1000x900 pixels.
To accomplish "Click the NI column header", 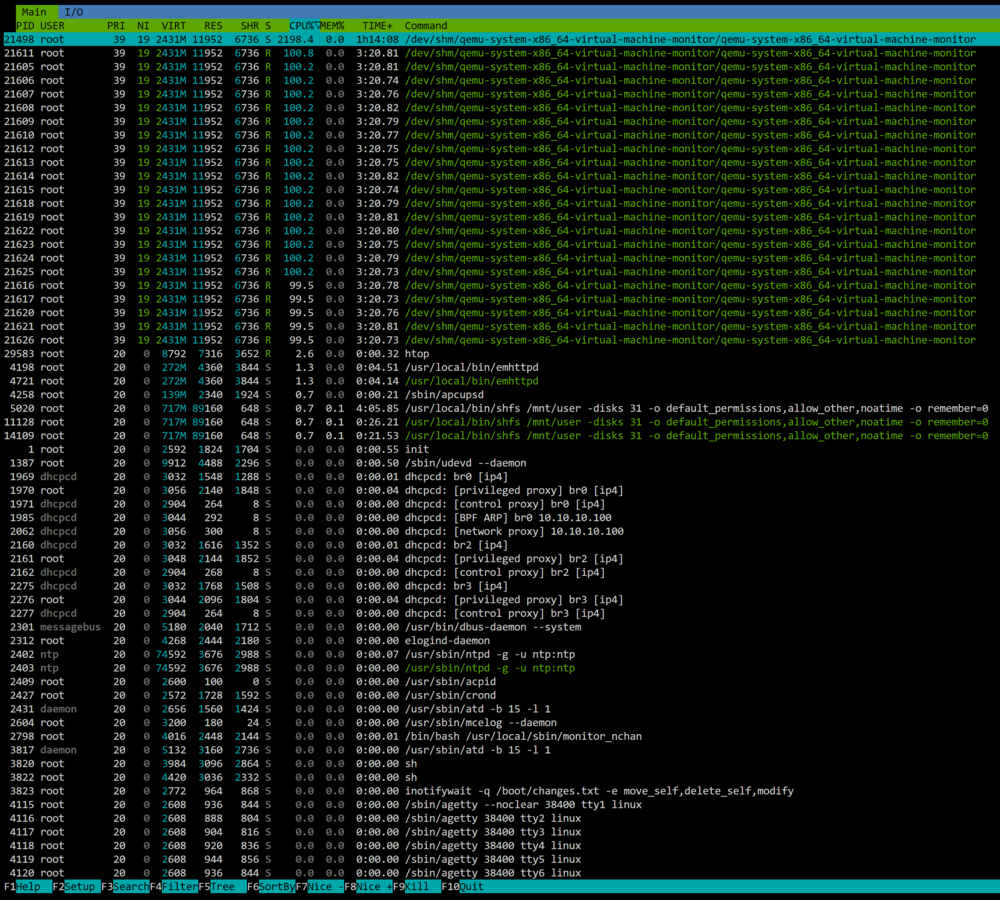I will click(x=143, y=26).
